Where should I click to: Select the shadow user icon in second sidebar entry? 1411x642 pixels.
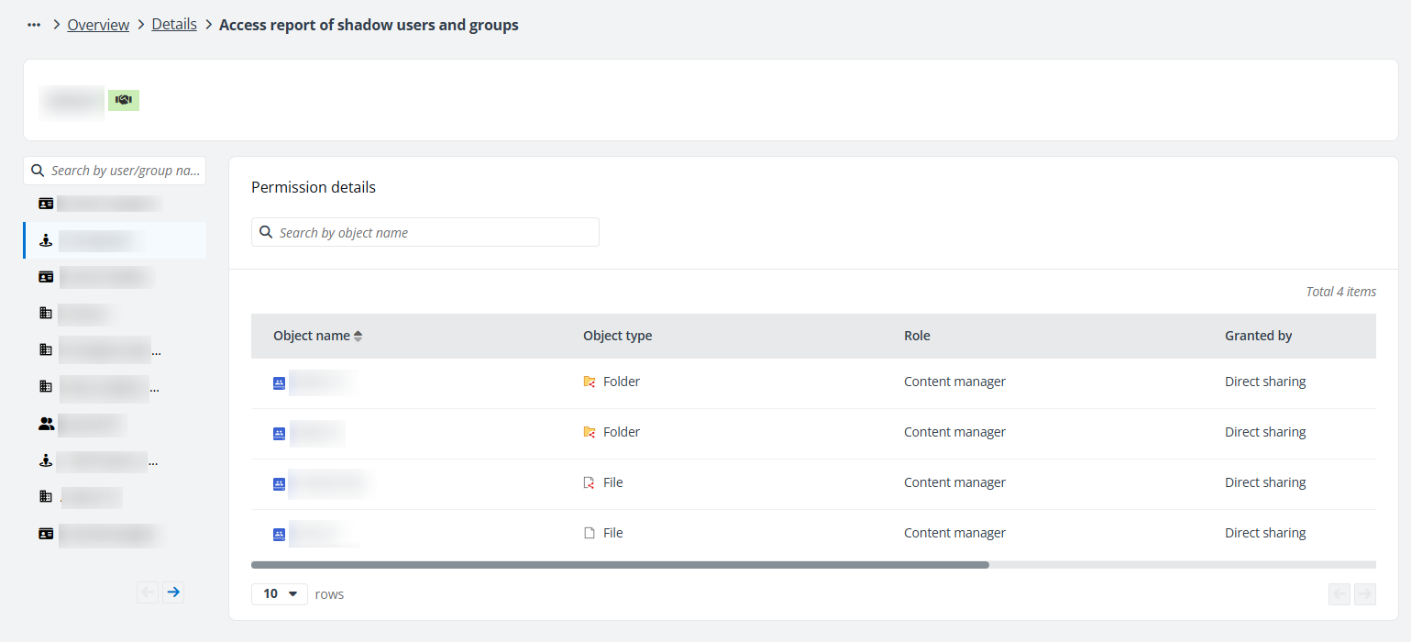point(45,240)
